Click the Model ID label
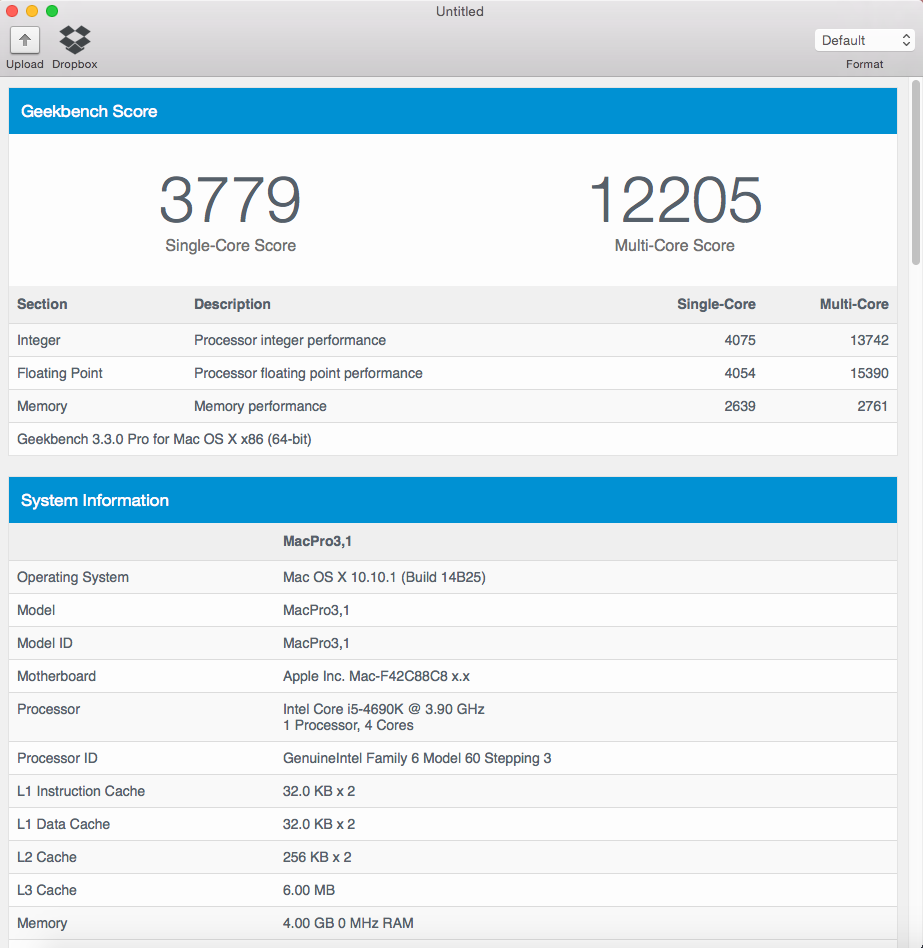923x948 pixels. point(45,643)
